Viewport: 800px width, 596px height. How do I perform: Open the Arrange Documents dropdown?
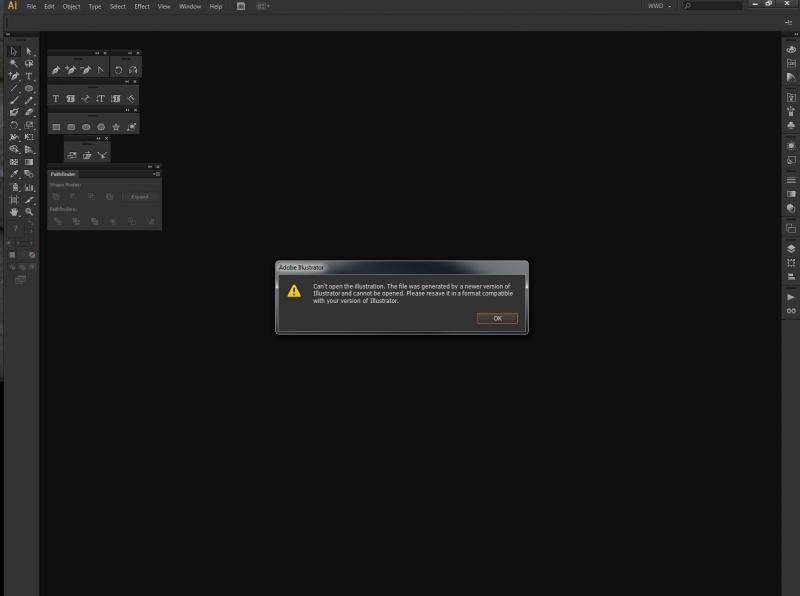[x=263, y=6]
